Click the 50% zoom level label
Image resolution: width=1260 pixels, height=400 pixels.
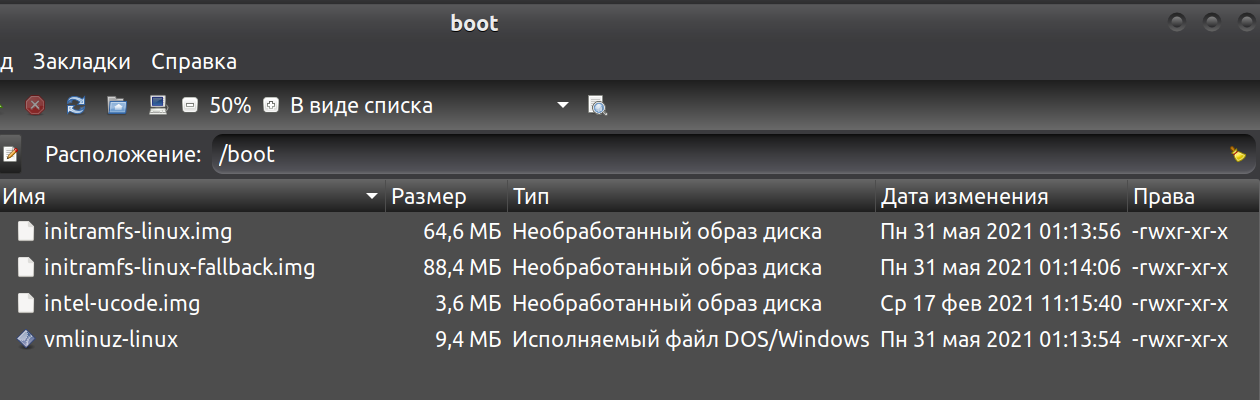click(x=230, y=105)
